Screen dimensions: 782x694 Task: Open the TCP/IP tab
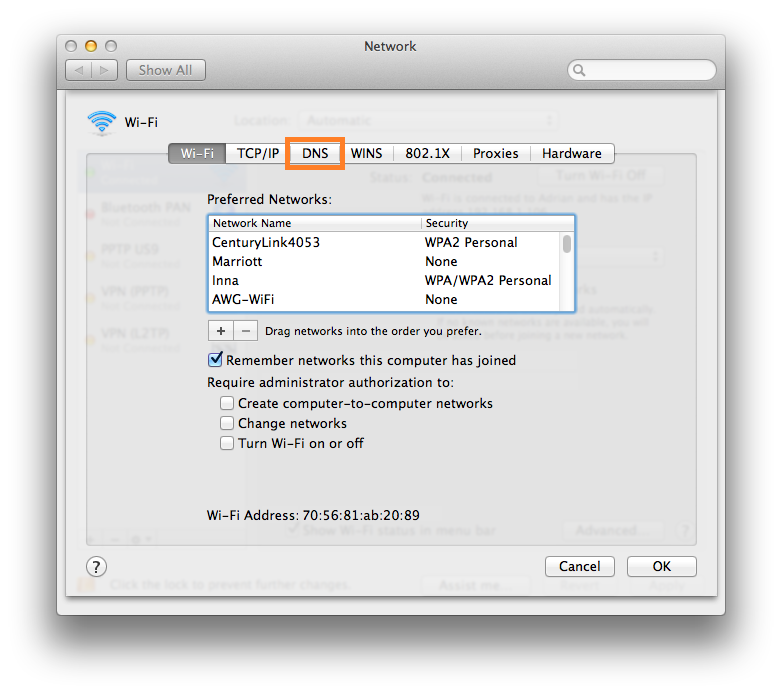(x=258, y=154)
